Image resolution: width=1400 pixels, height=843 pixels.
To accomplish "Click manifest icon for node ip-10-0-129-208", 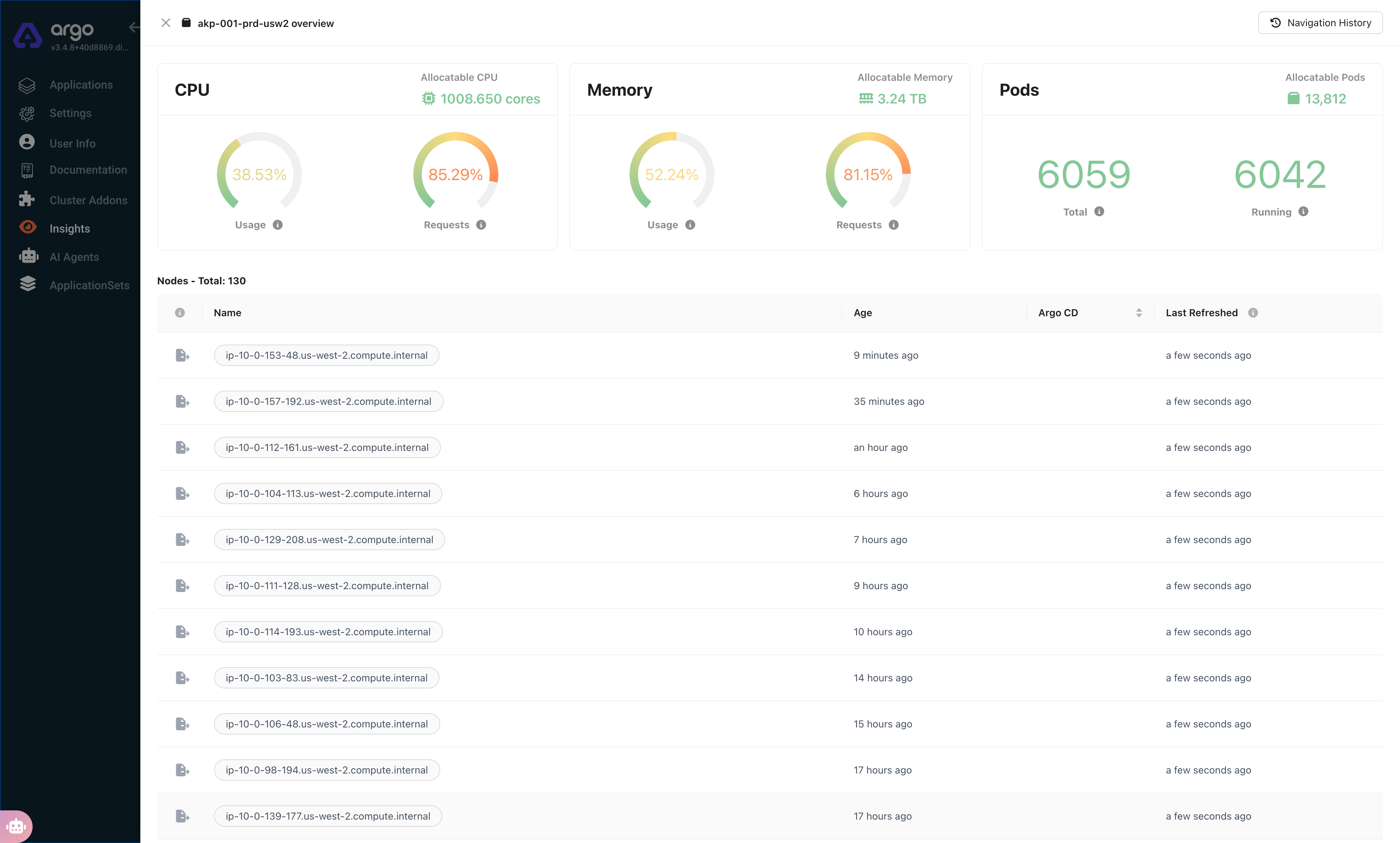I will point(182,540).
